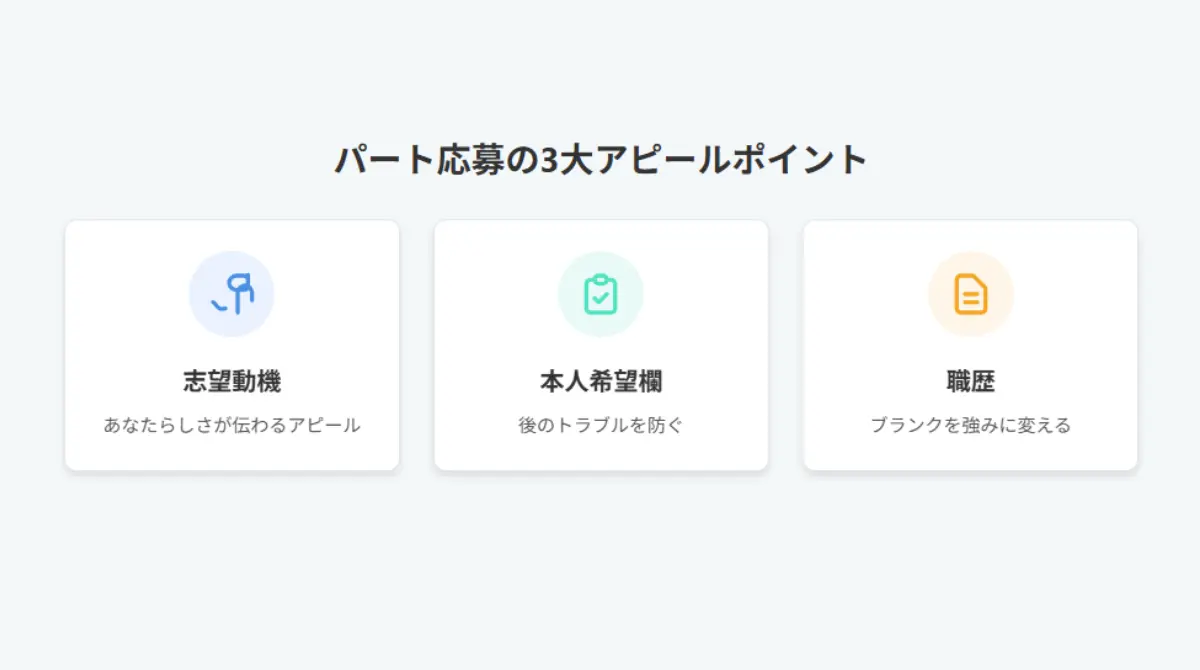Select the checkmark inside the clipboard icon
The height and width of the screenshot is (670, 1200).
[x=601, y=296]
